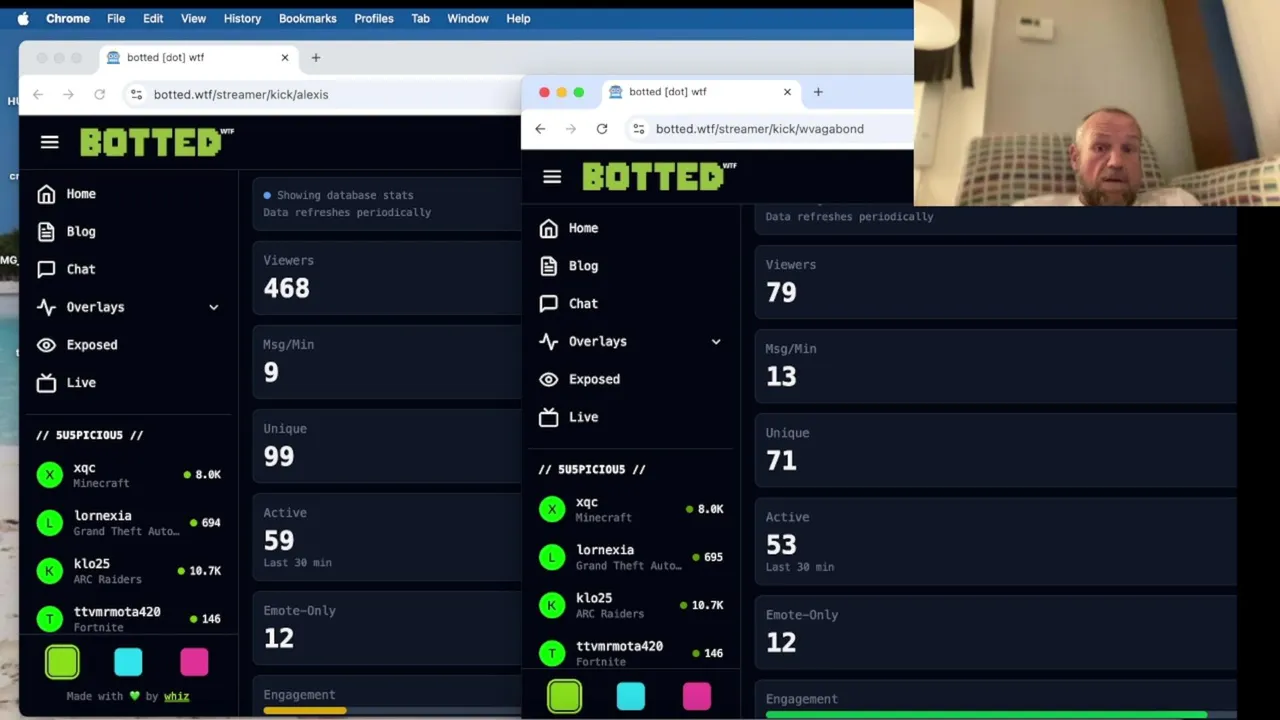Click Active 59 stat in back window
Image resolution: width=1280 pixels, height=720 pixels.
[x=387, y=538]
